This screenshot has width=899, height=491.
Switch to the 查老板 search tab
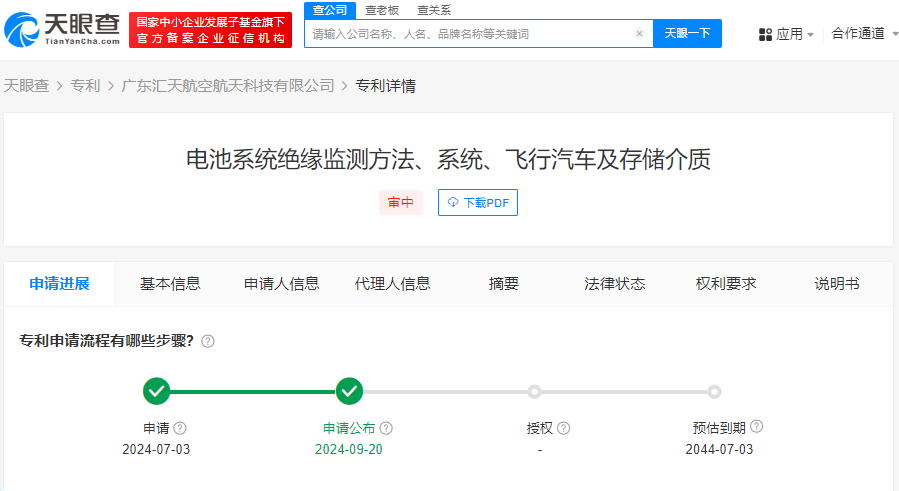(x=380, y=10)
